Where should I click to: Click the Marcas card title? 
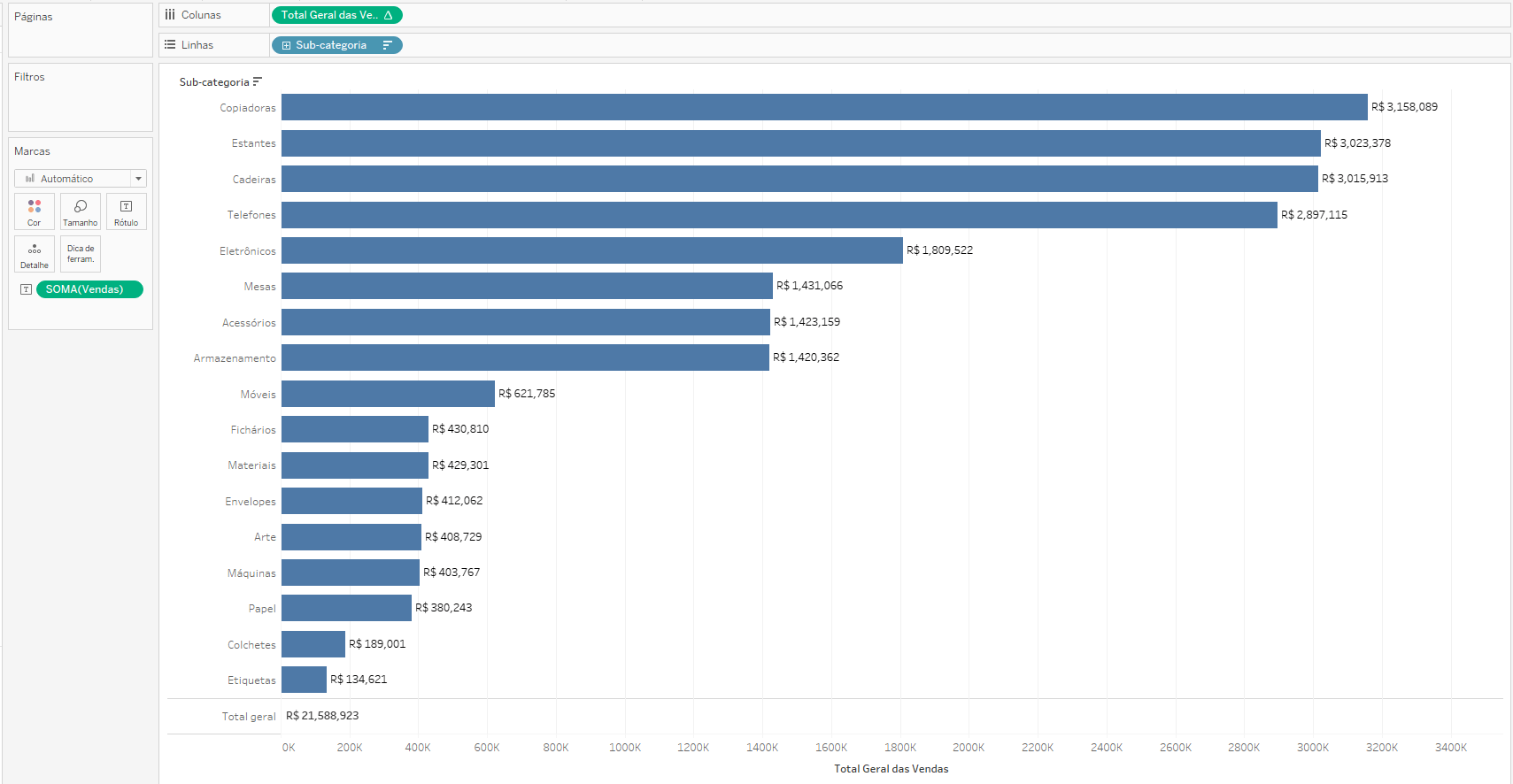click(32, 151)
